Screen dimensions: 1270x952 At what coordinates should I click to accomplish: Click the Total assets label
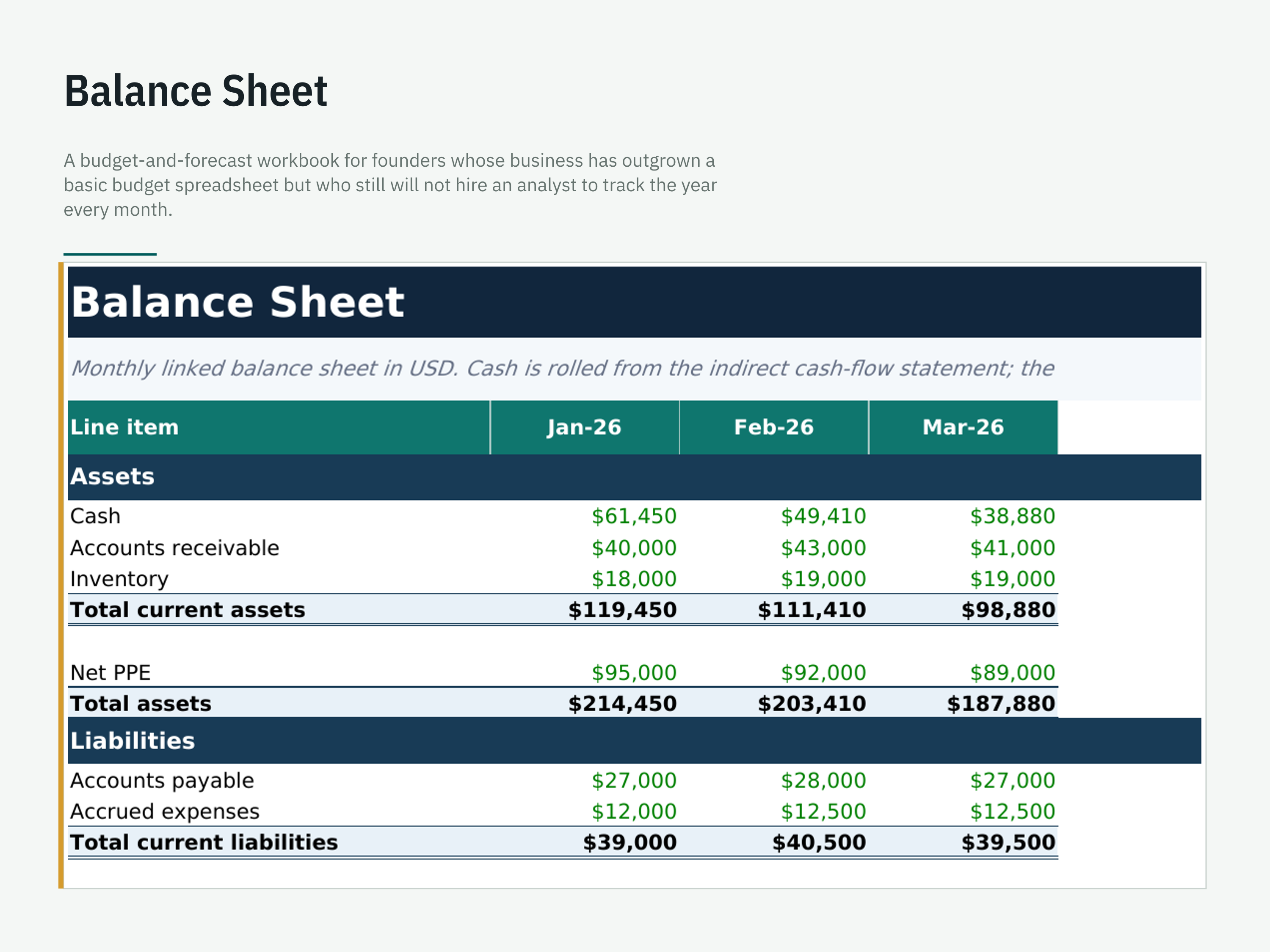pos(141,704)
